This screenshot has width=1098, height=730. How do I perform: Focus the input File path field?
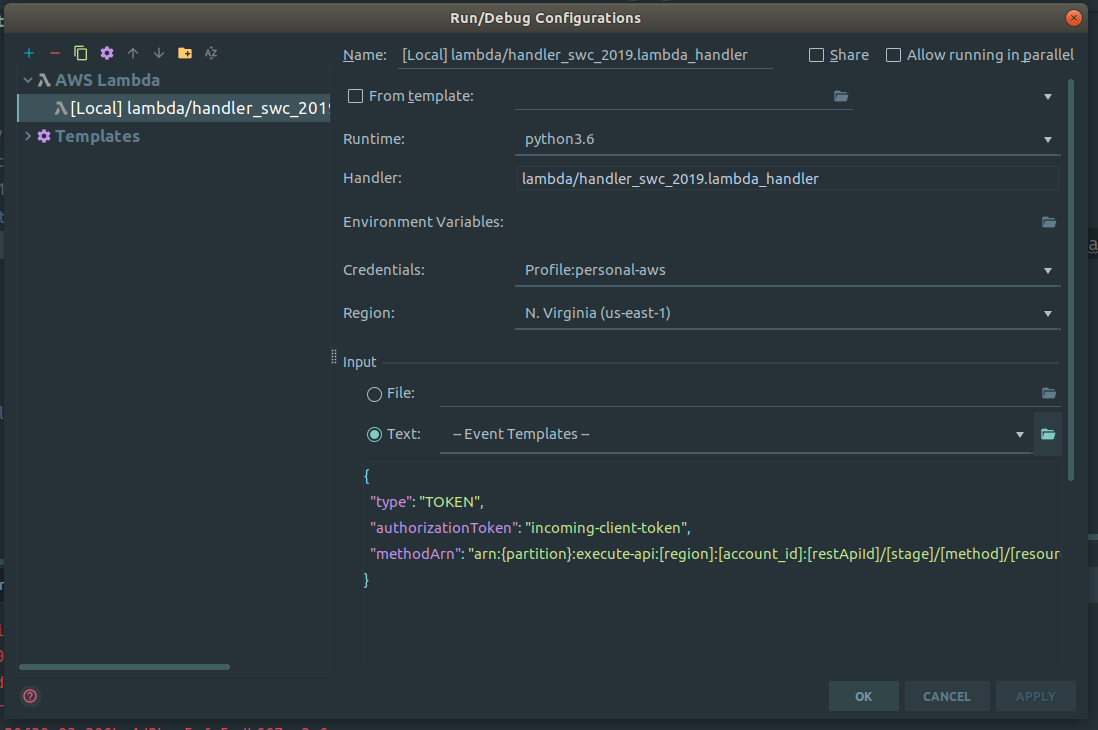(739, 393)
